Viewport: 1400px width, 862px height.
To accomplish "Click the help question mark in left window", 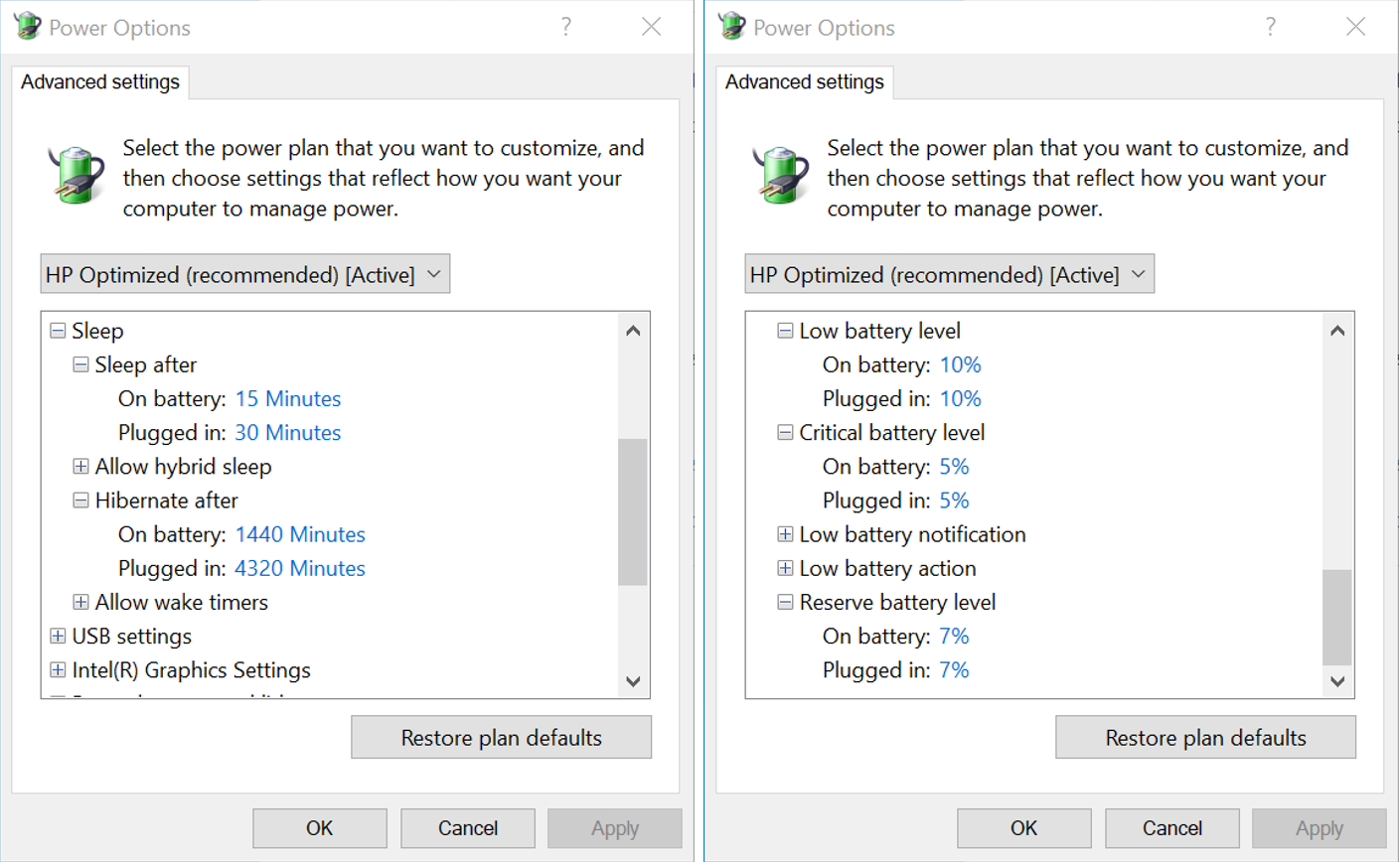I will click(566, 27).
